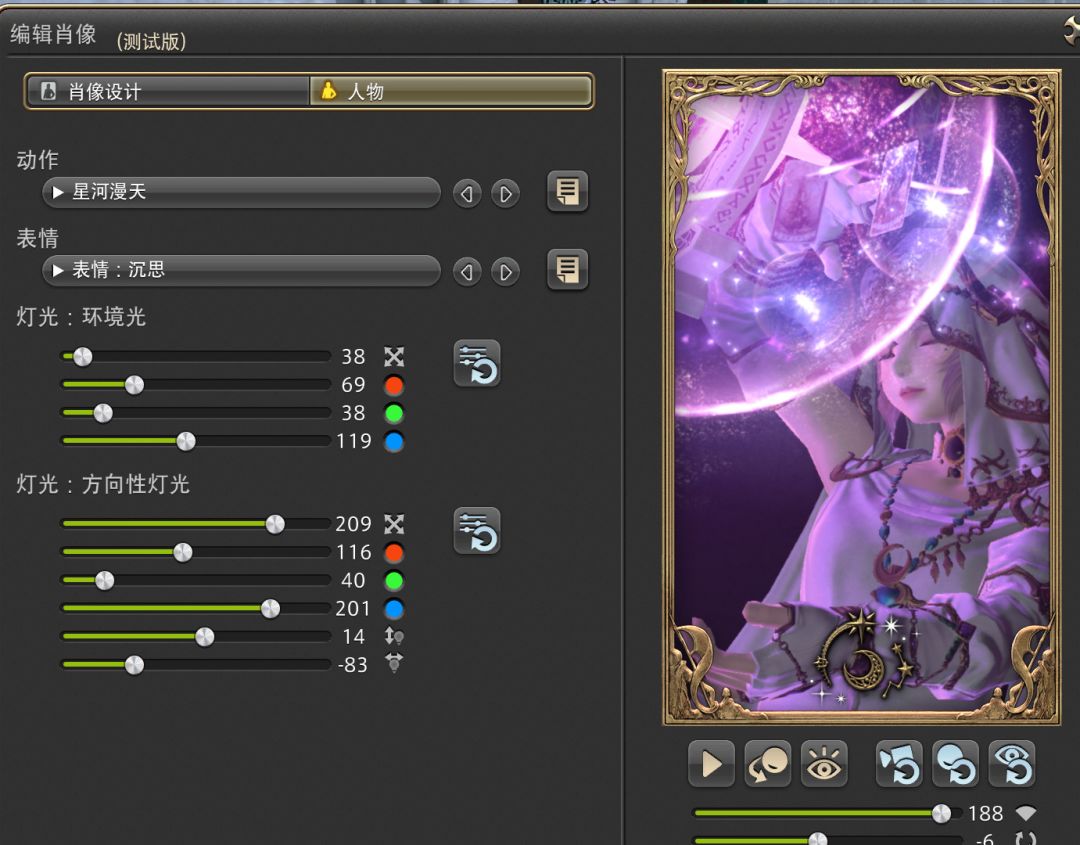Click the ambient light green color dot
1080x845 pixels.
394,413
